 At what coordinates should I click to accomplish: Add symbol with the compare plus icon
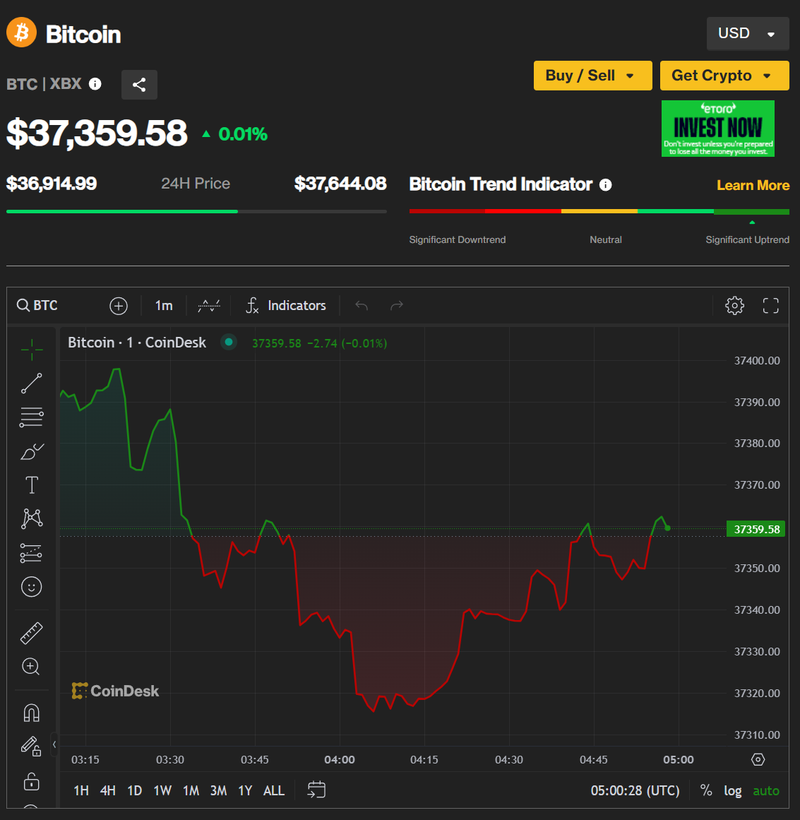(x=118, y=306)
